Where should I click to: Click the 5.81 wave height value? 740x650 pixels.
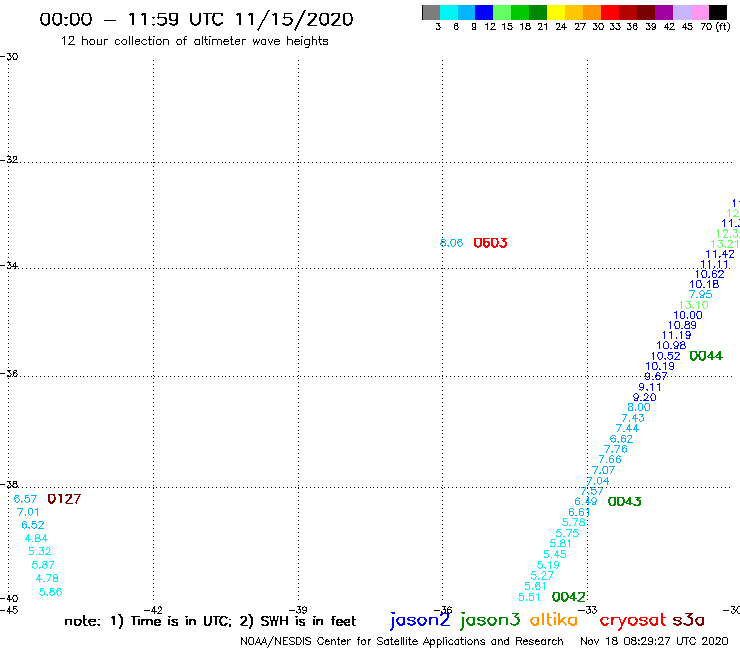click(x=560, y=543)
